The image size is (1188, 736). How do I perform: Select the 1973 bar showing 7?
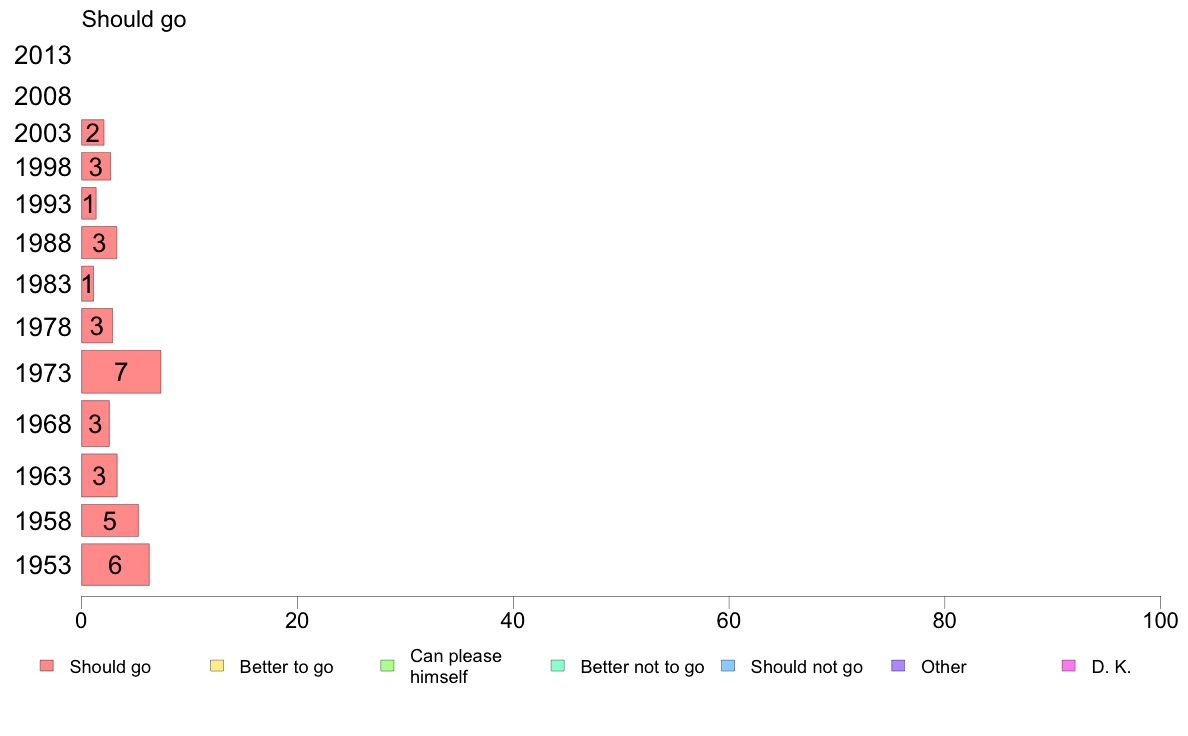click(121, 372)
